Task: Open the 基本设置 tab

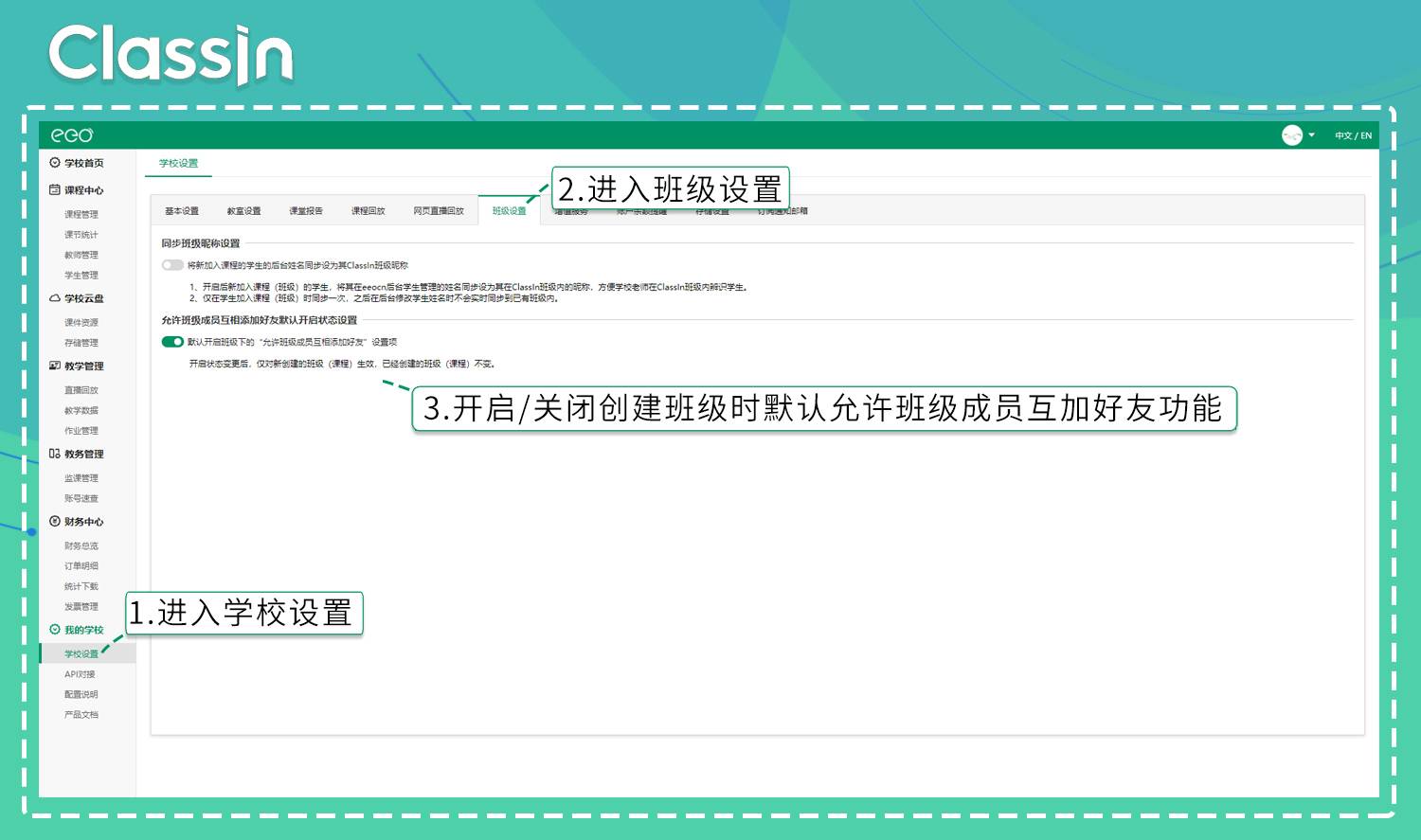Action: [x=182, y=211]
